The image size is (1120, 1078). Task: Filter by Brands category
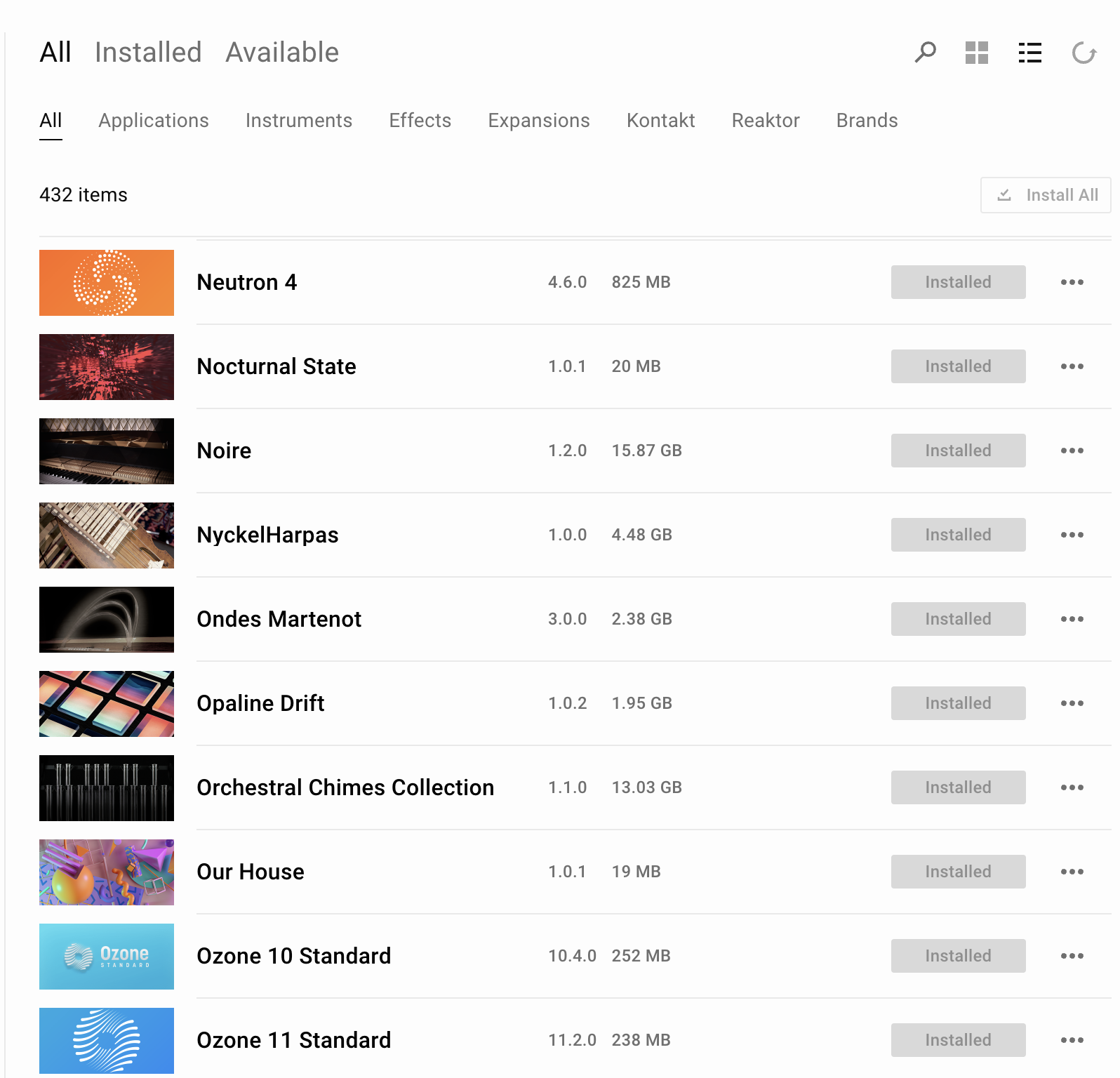[x=867, y=121]
